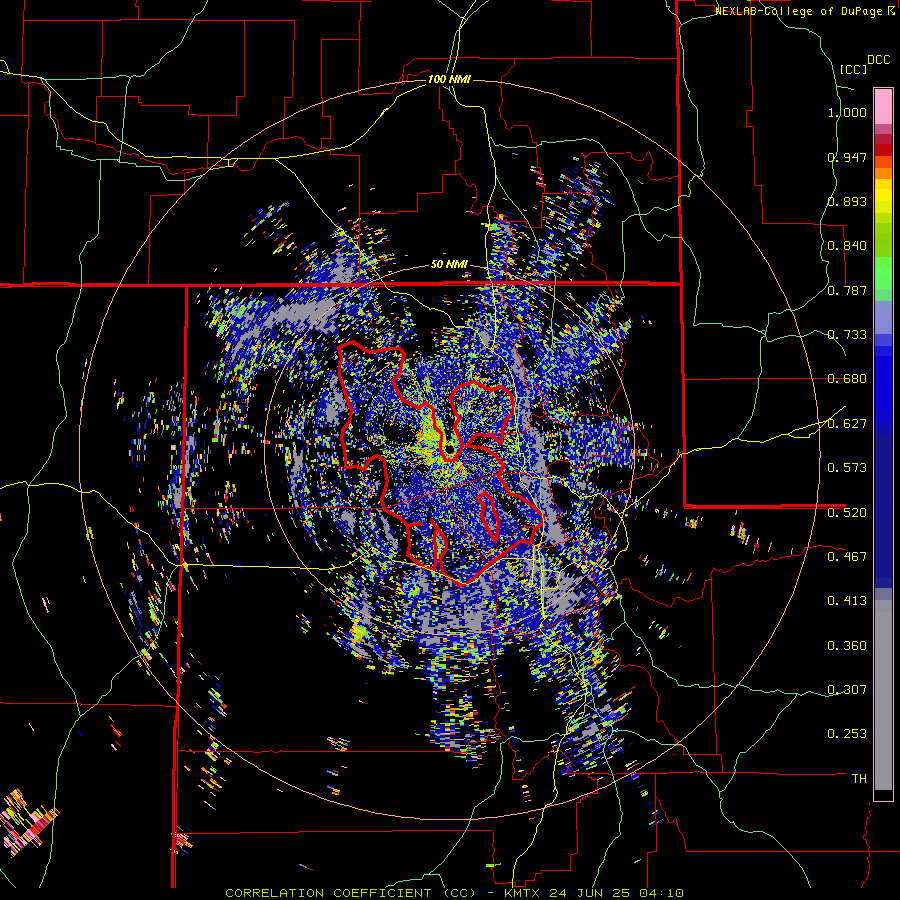The height and width of the screenshot is (900, 900).
Task: Click the 100 NMI range ring label
Action: point(449,79)
